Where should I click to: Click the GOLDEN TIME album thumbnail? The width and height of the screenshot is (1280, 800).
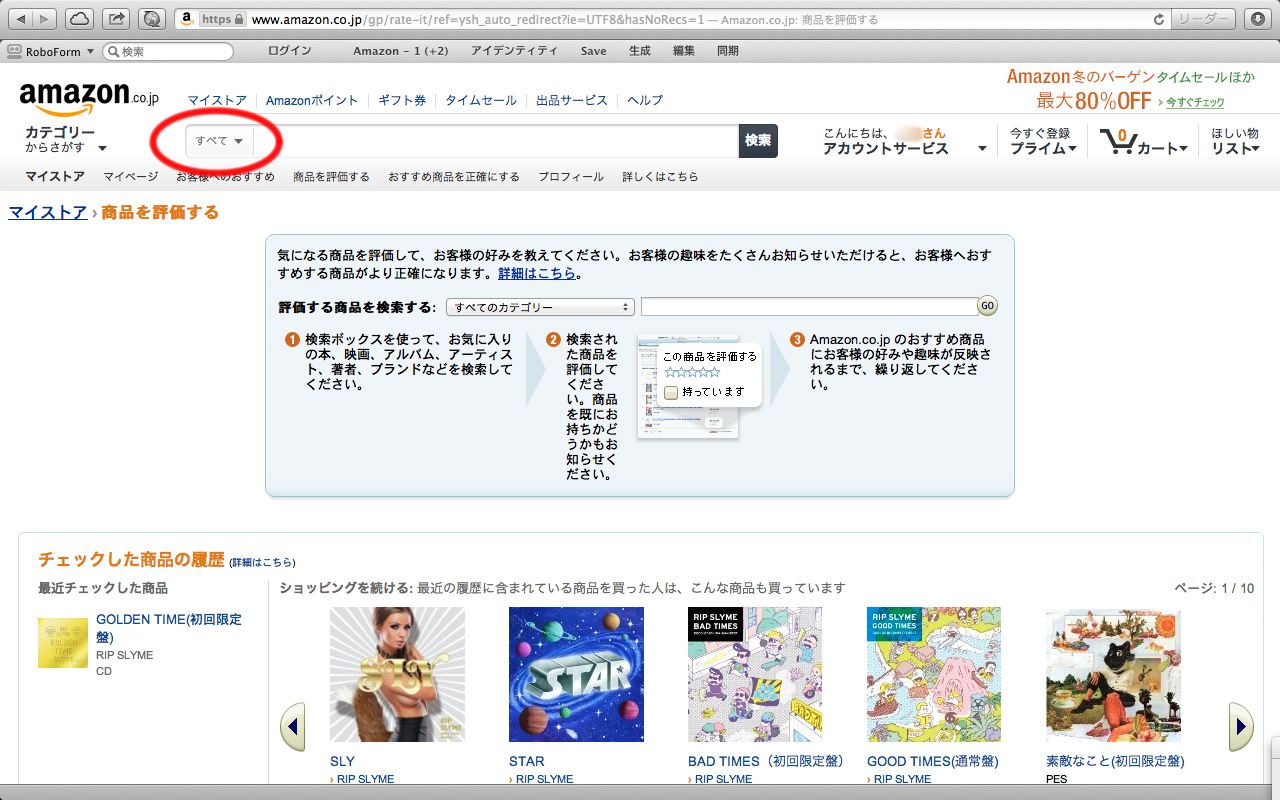click(63, 642)
